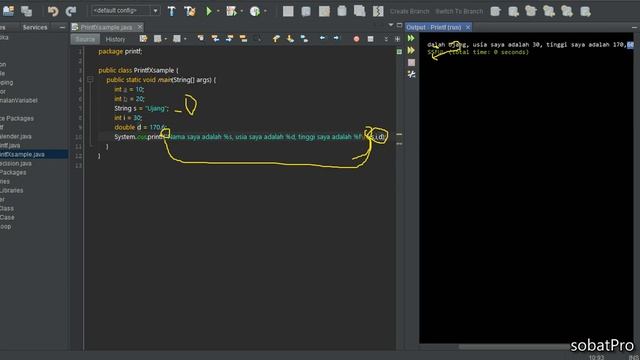Minimize the Output window
This screenshot has width=640, height=360.
(634, 27)
